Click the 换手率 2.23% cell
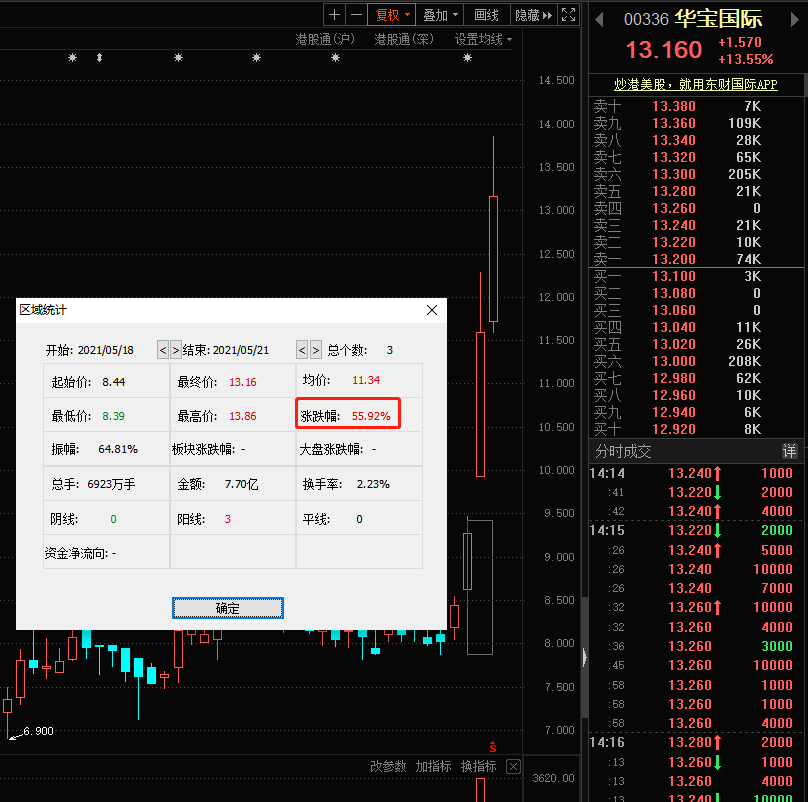The width and height of the screenshot is (808, 802). (x=359, y=484)
